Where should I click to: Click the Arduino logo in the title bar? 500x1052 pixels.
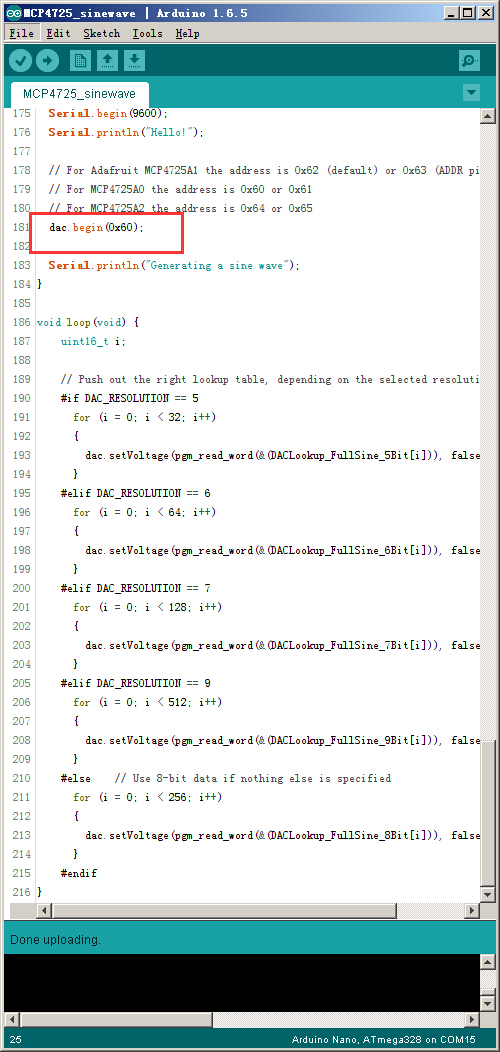pos(11,13)
